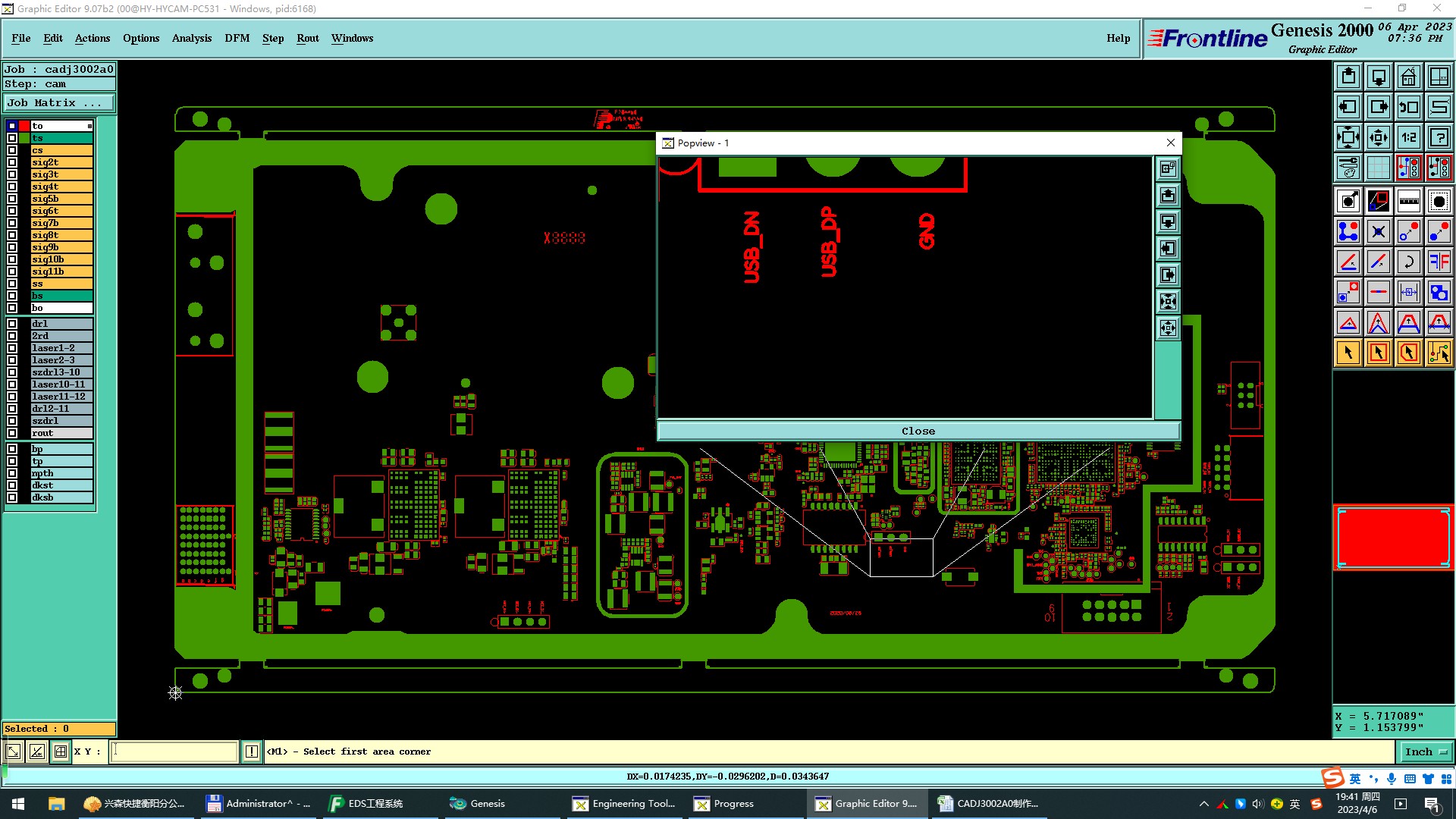Click the grid display icon
1456x819 pixels.
pyautogui.click(x=1378, y=168)
